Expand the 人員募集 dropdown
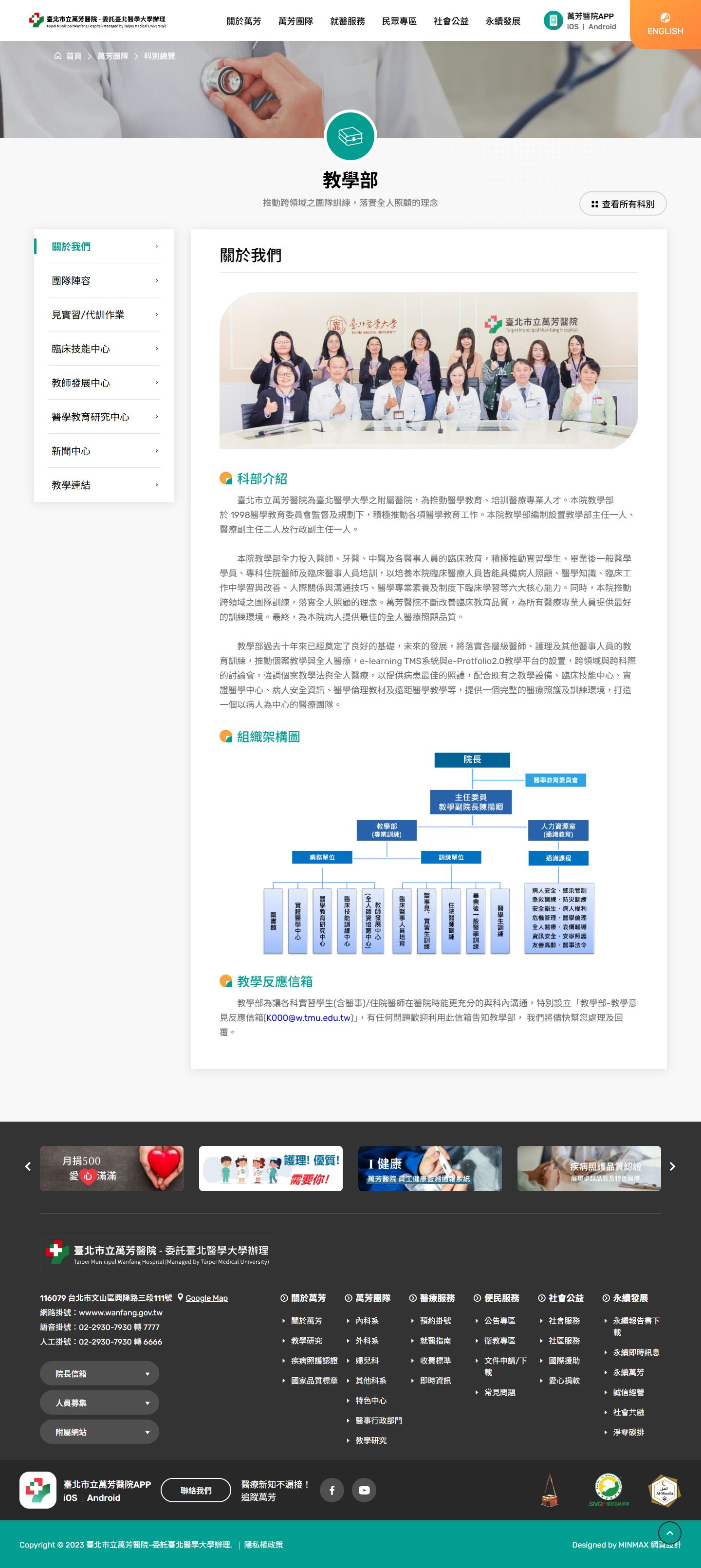 click(x=99, y=1402)
